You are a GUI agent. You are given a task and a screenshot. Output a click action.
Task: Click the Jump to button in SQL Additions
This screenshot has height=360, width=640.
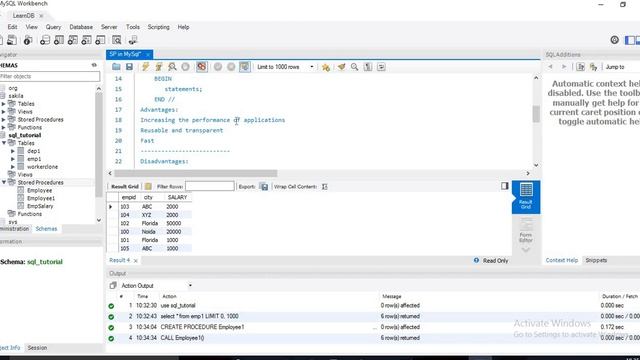point(615,67)
